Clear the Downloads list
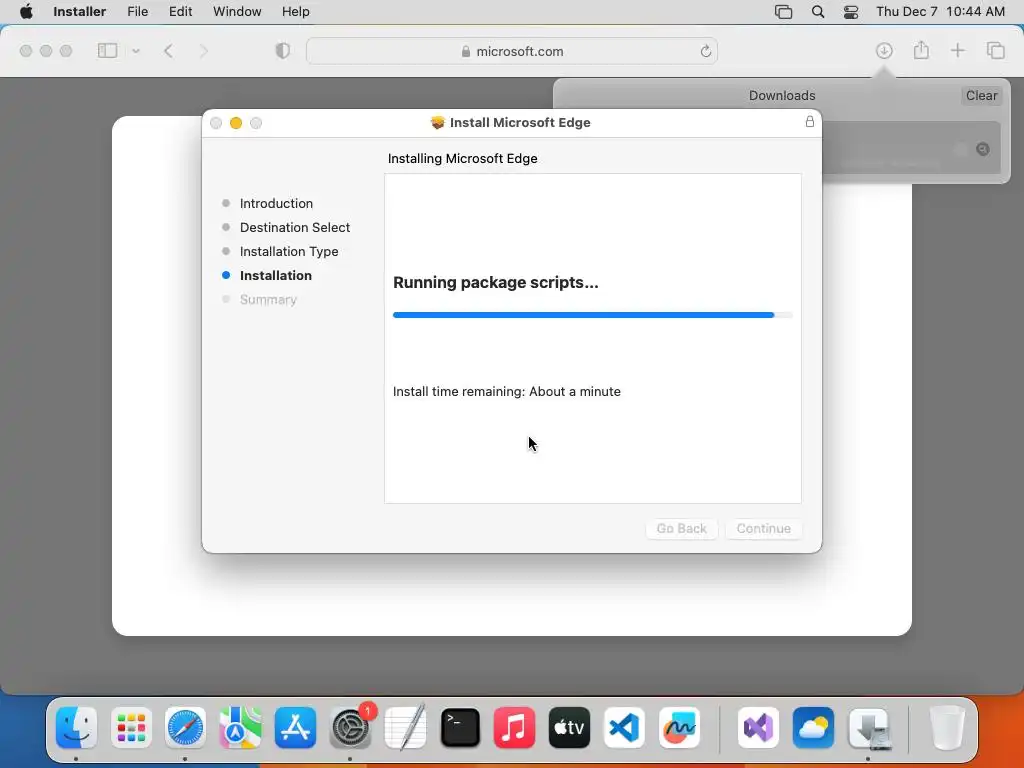1024x768 pixels. [981, 95]
